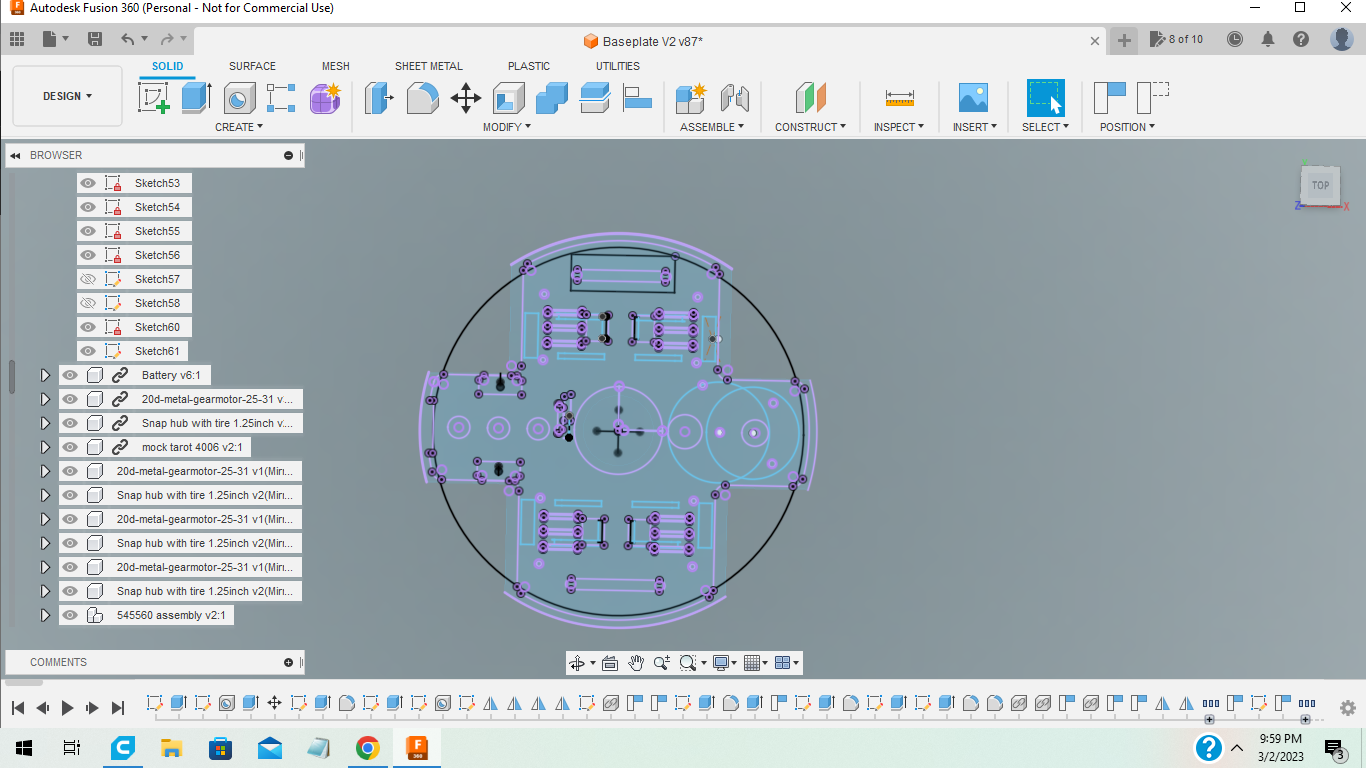Expand the 545560 assembly v2:1 node

45,615
